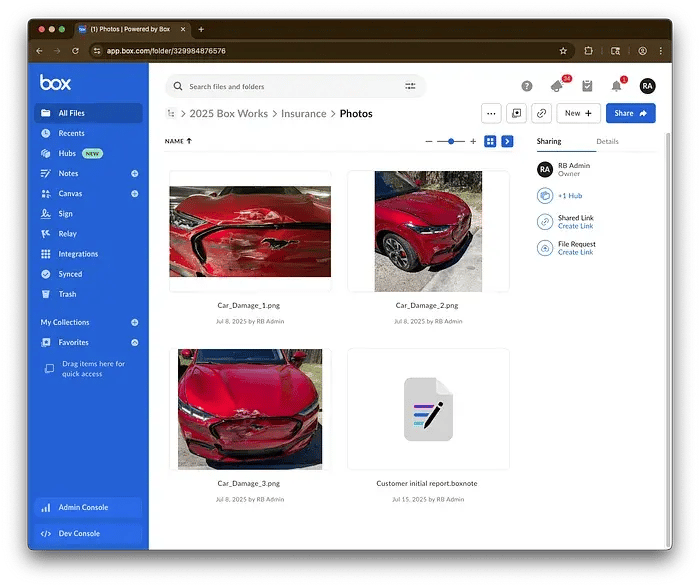Navigate to Insurance breadcrumb
Screen dimensions: 700x587
pyautogui.click(x=304, y=113)
